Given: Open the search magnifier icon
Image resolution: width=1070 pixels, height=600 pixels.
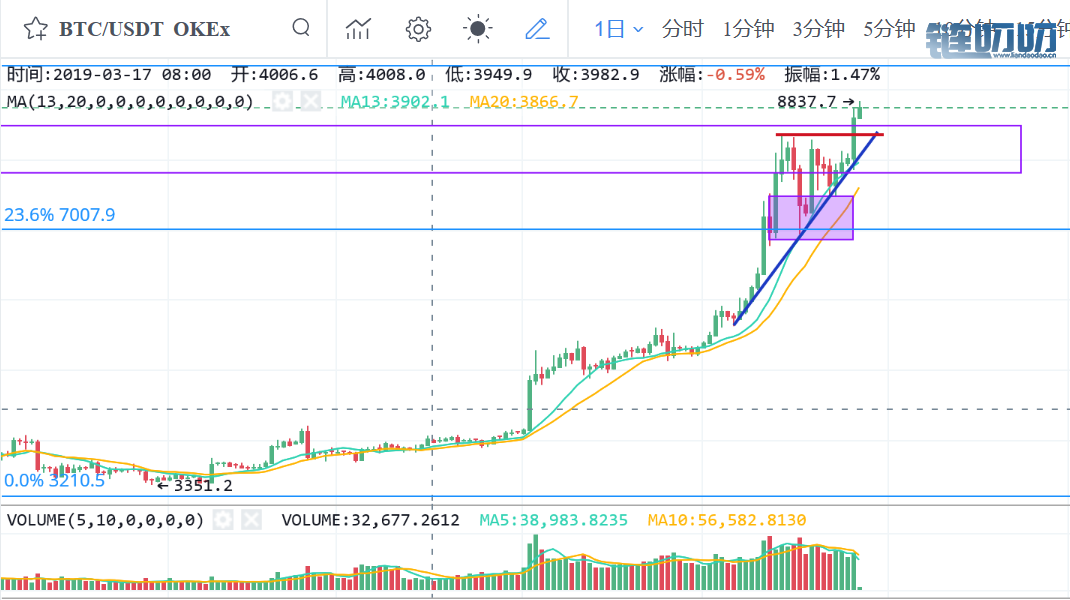Looking at the screenshot, I should coord(301,28).
